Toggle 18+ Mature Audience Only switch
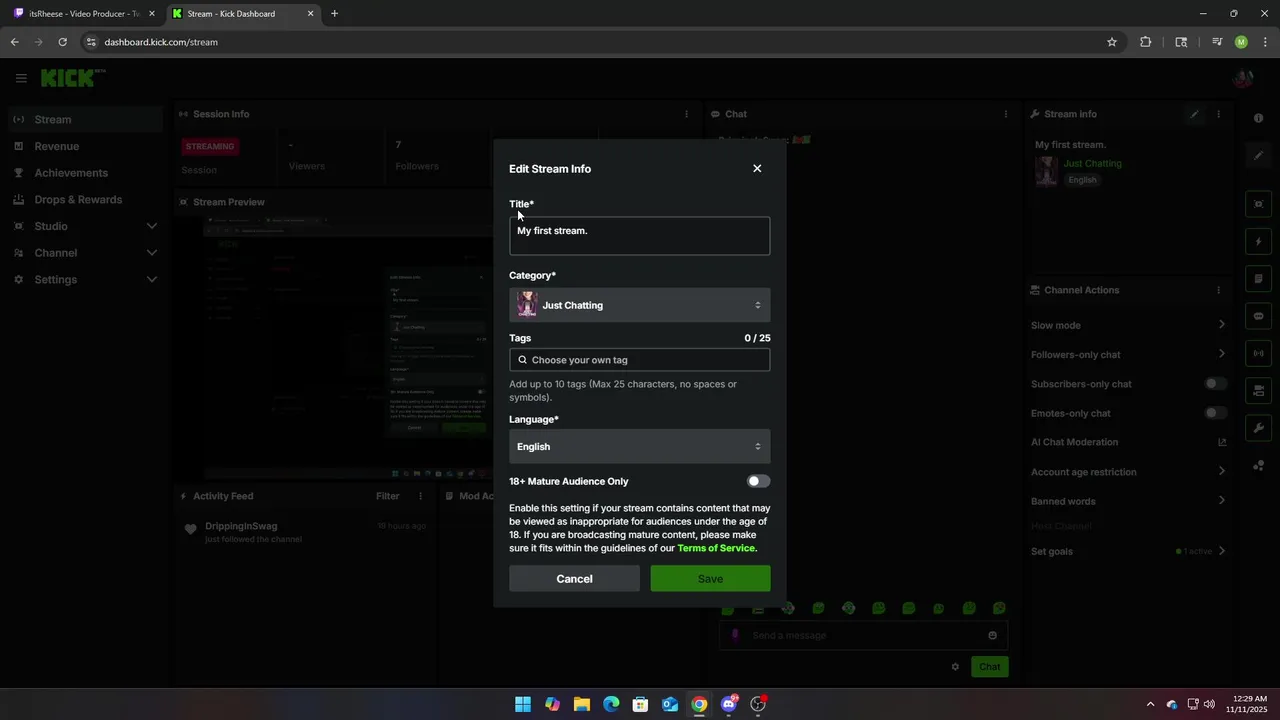The image size is (1280, 720). point(759,481)
